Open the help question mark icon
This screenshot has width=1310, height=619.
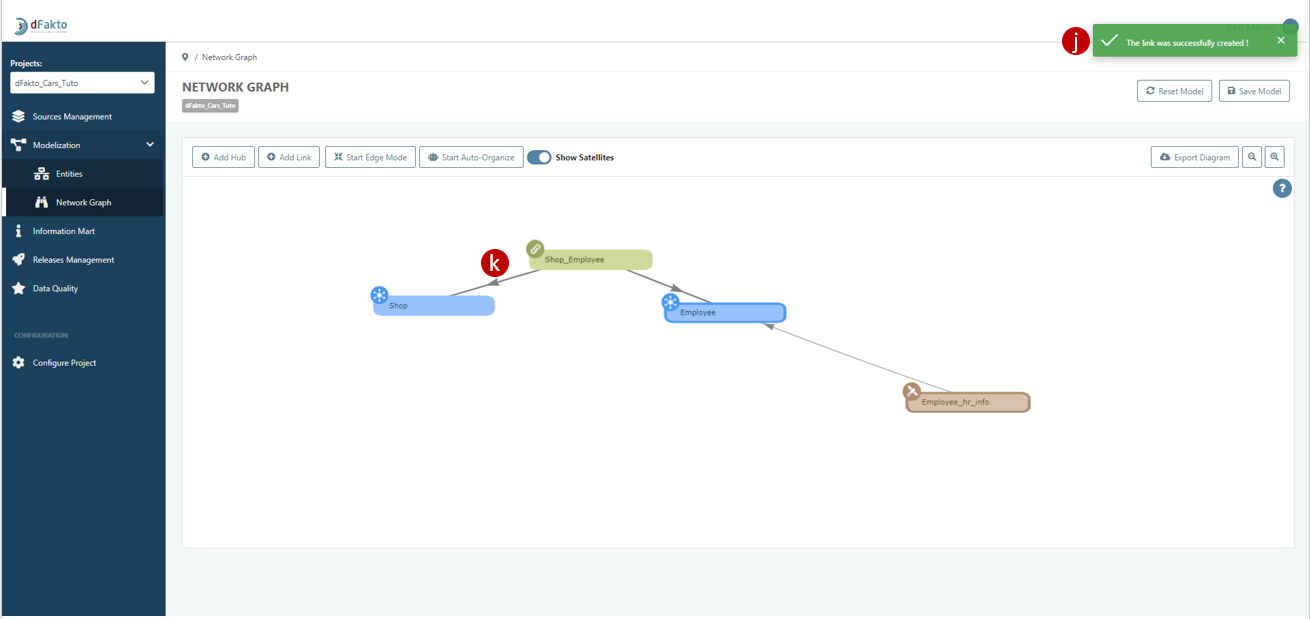pyautogui.click(x=1282, y=188)
